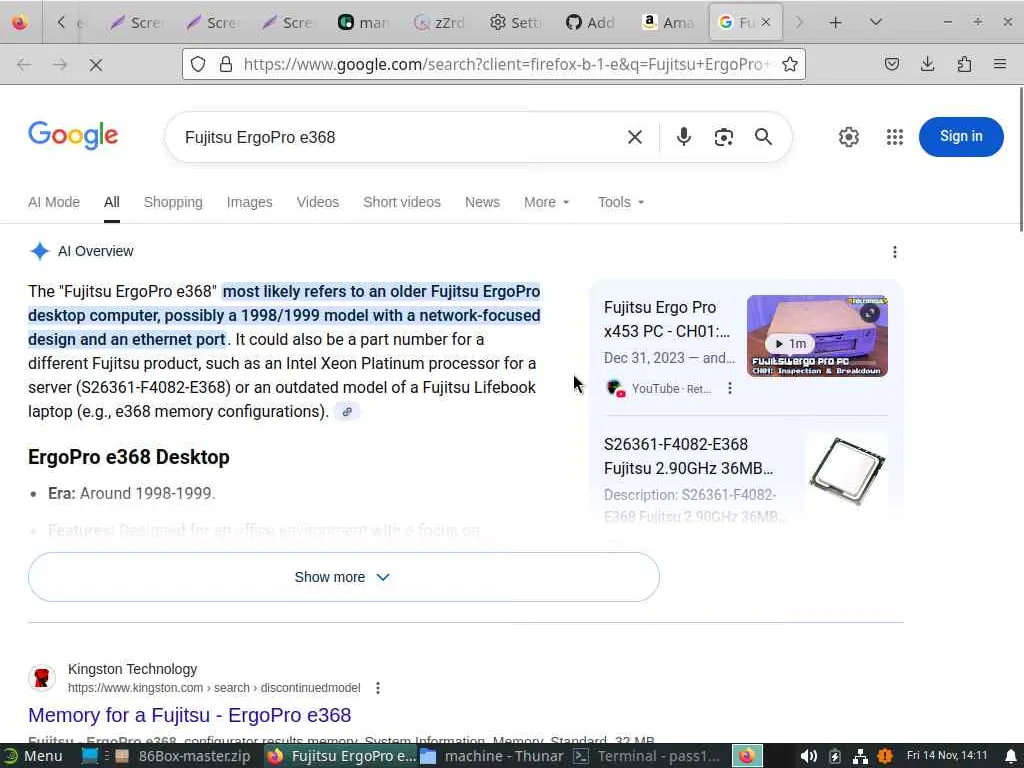Open the Tools dropdown
Viewport: 1024px width, 768px height.
click(621, 202)
